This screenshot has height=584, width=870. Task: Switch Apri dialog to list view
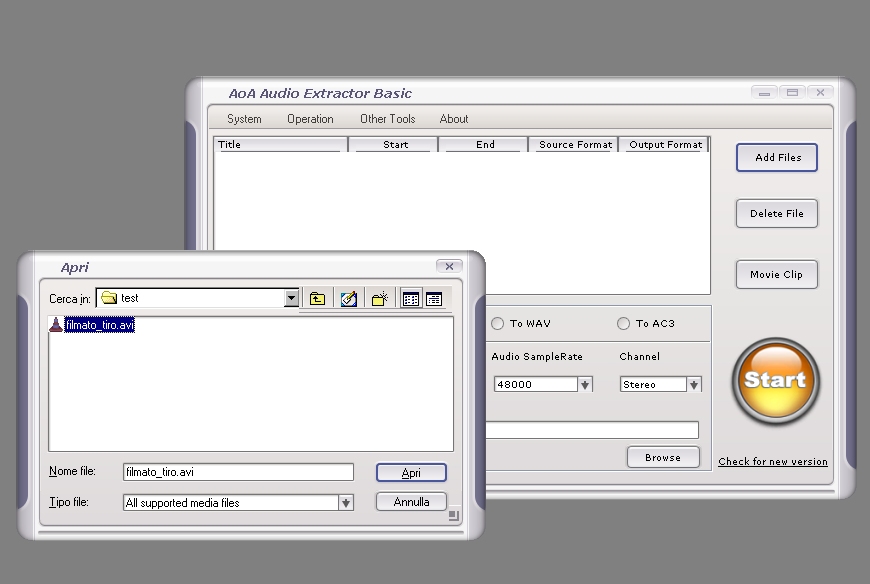[x=411, y=299]
